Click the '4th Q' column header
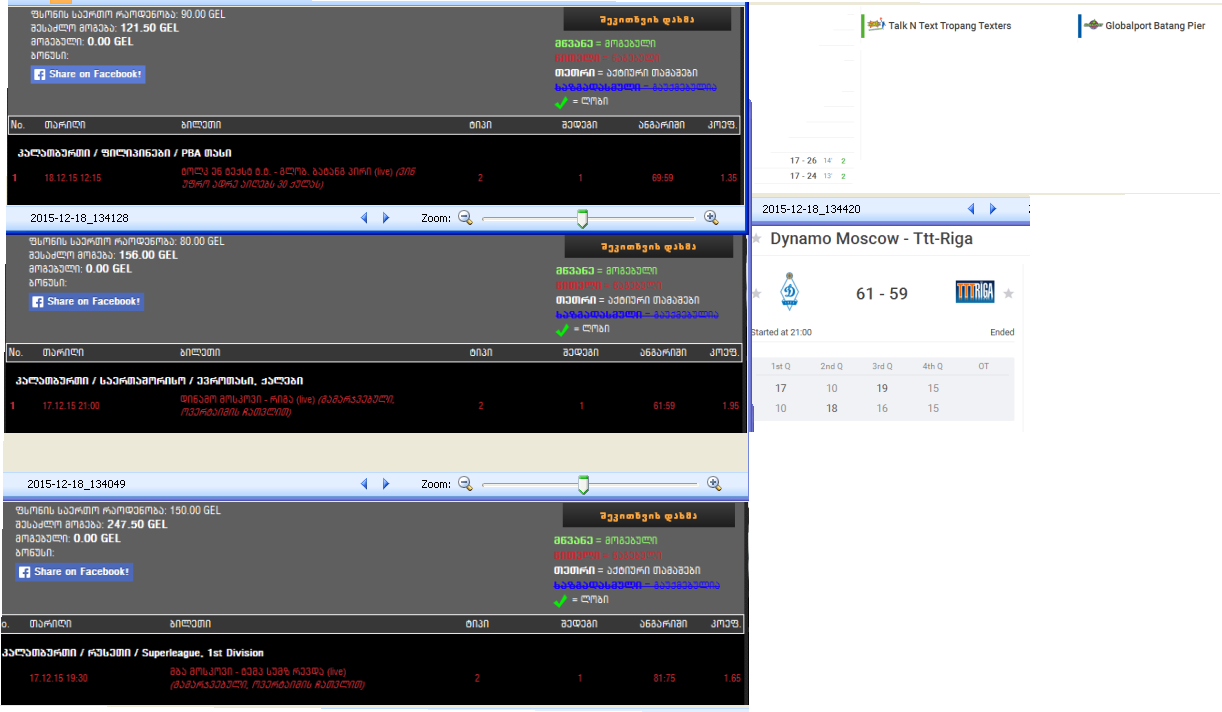The width and height of the screenshot is (1222, 712). click(932, 366)
